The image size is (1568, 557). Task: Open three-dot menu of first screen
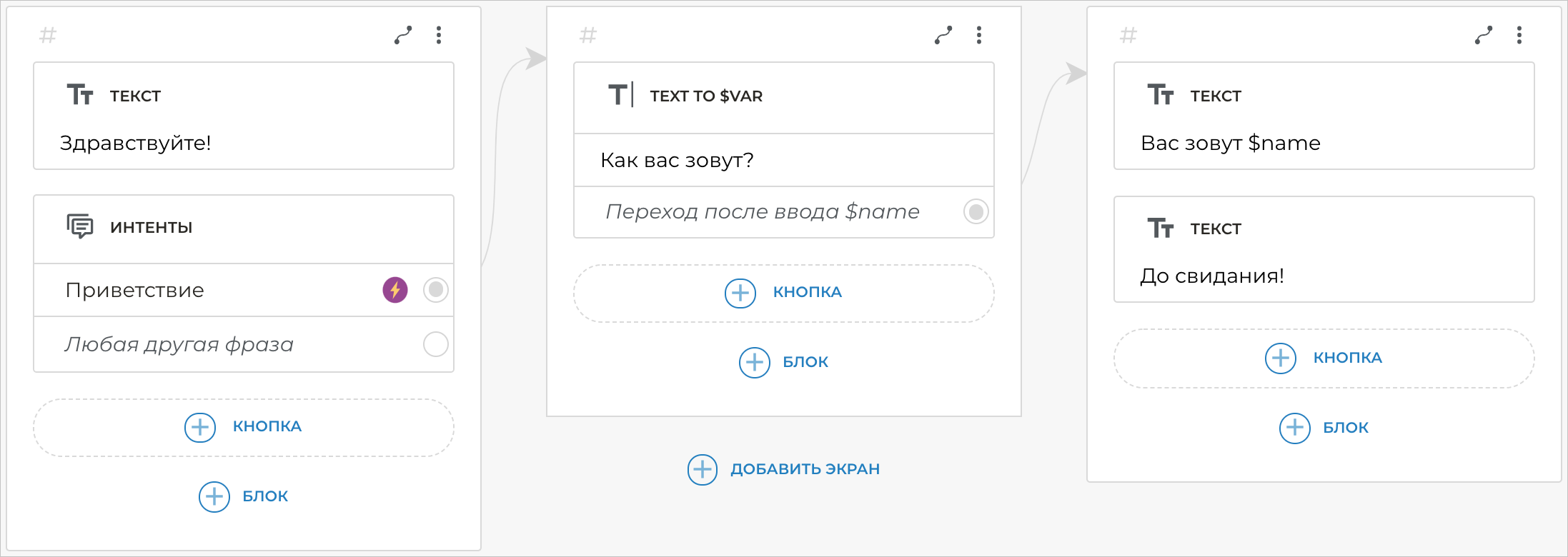439,35
